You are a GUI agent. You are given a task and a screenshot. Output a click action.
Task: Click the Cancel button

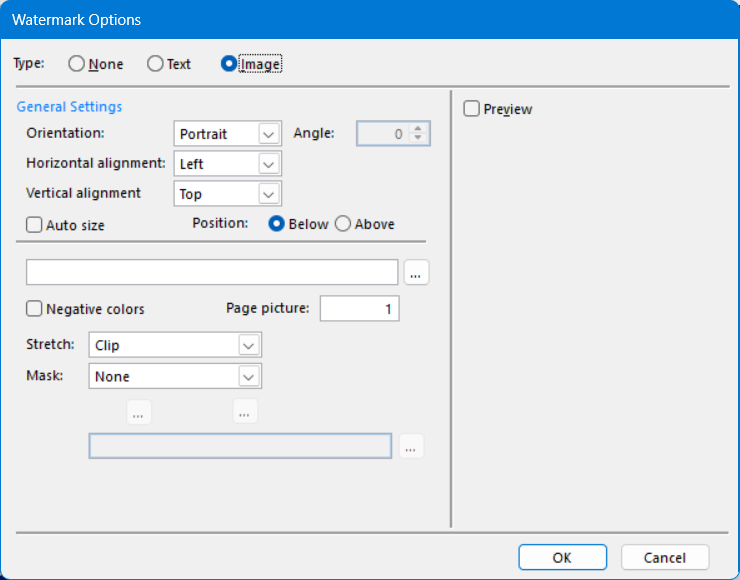[665, 557]
